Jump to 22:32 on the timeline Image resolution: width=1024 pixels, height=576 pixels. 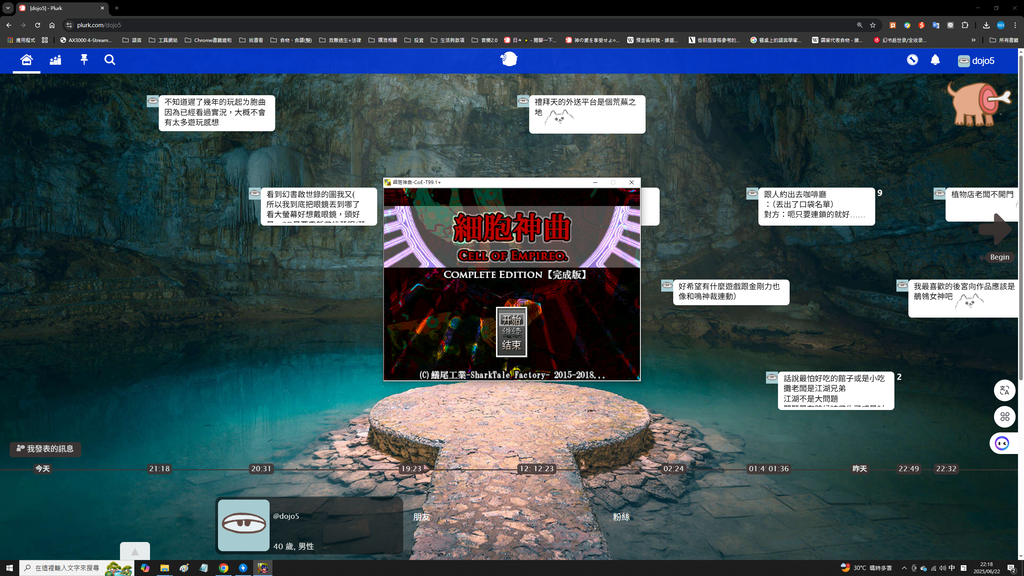click(x=946, y=469)
